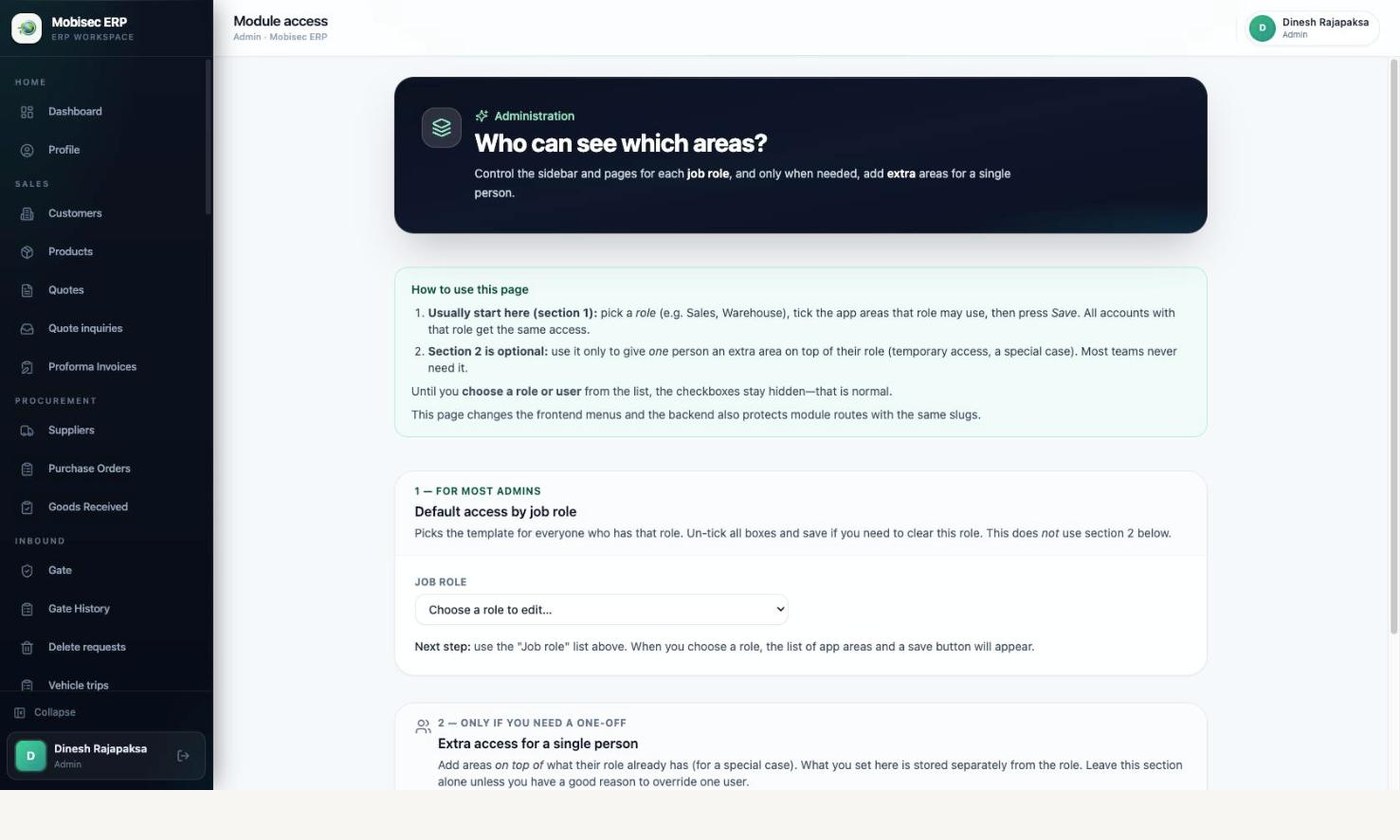The height and width of the screenshot is (840, 1400).
Task: Open user menu for Dinesh Rajapaksa top-right
Action: click(x=1311, y=28)
